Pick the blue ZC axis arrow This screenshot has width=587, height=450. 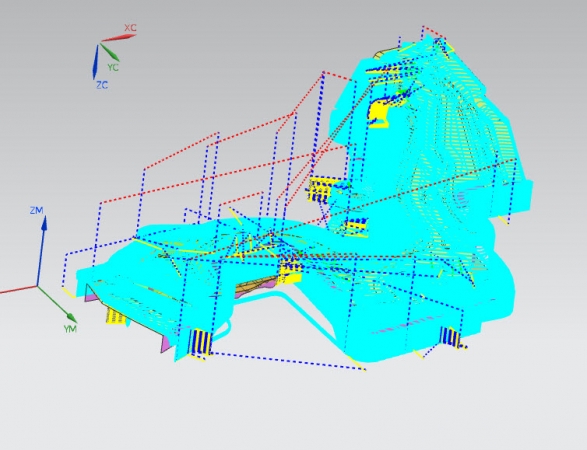pos(95,62)
